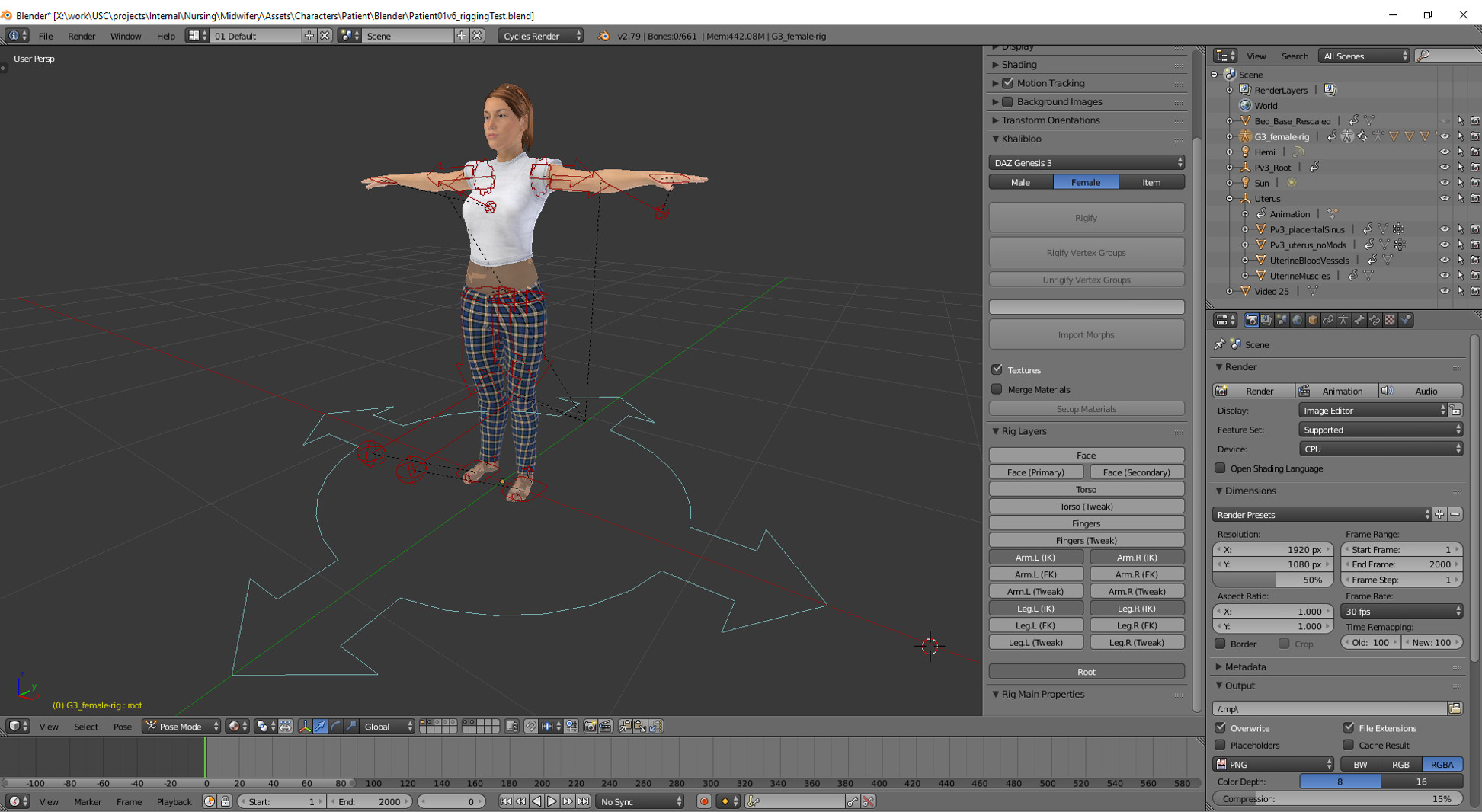Click the record auto-keyframe button
Screen dimensions: 1482x812
704,801
